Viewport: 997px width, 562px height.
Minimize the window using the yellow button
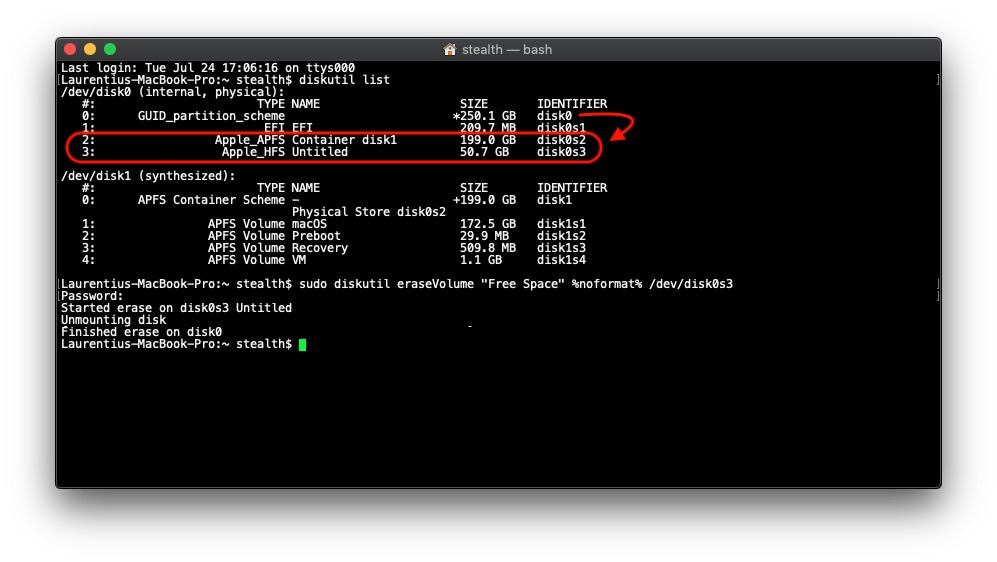click(90, 49)
